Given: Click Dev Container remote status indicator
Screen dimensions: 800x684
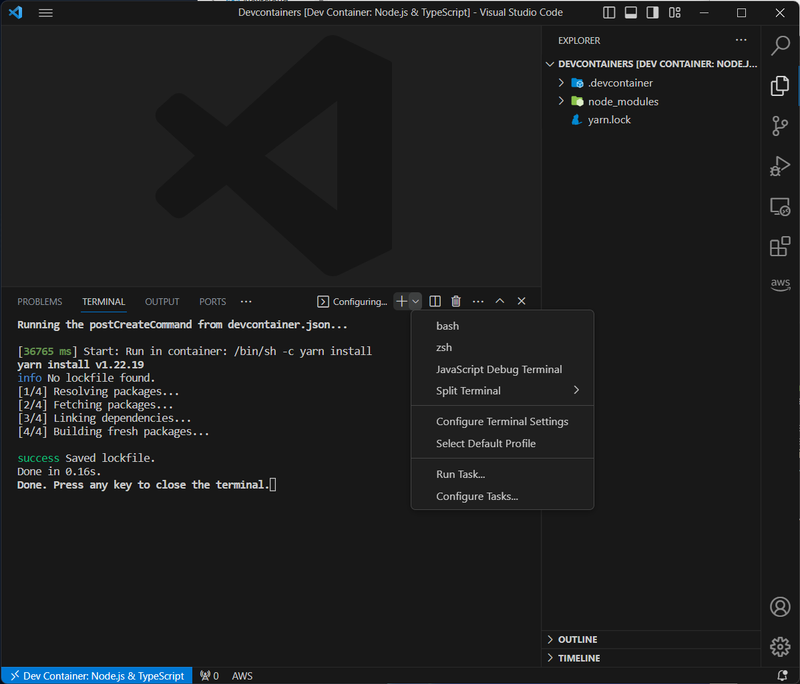Looking at the screenshot, I should [x=97, y=676].
